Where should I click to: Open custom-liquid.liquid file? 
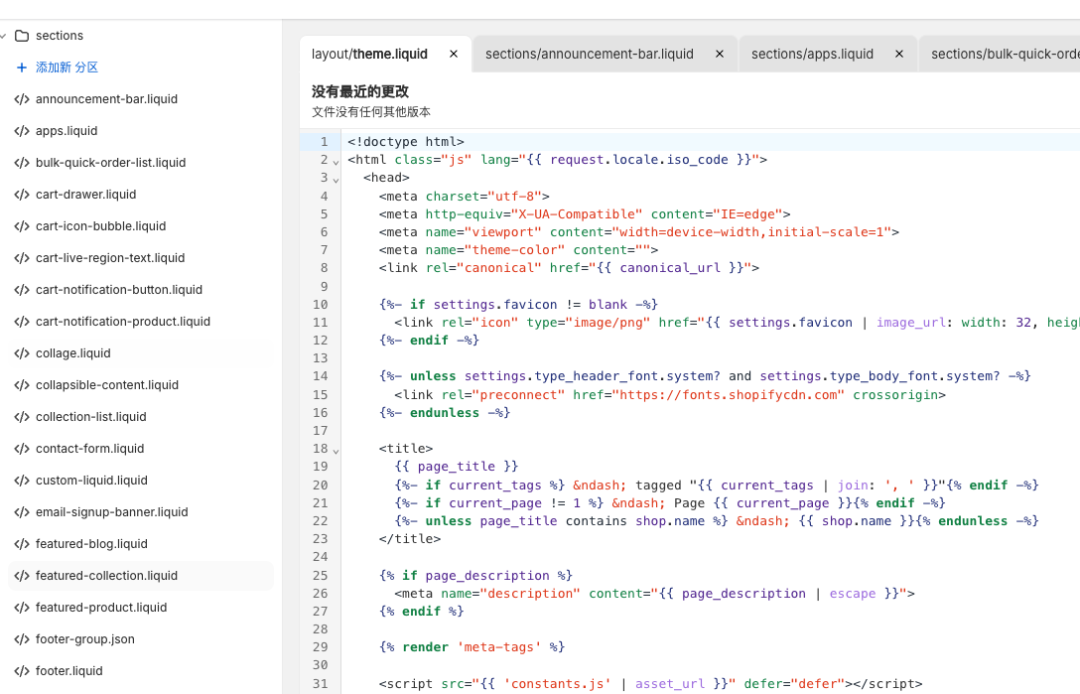92,480
